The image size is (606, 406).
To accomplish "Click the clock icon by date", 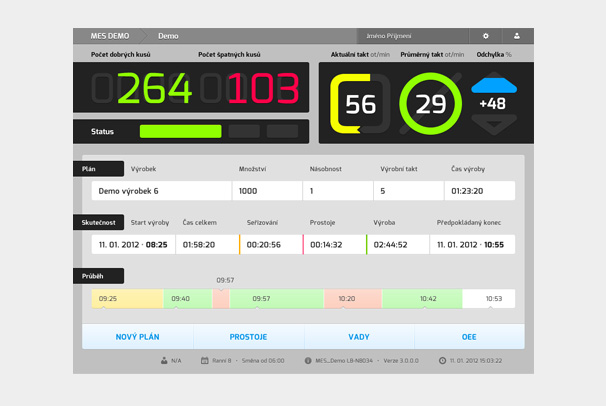I will [442, 360].
